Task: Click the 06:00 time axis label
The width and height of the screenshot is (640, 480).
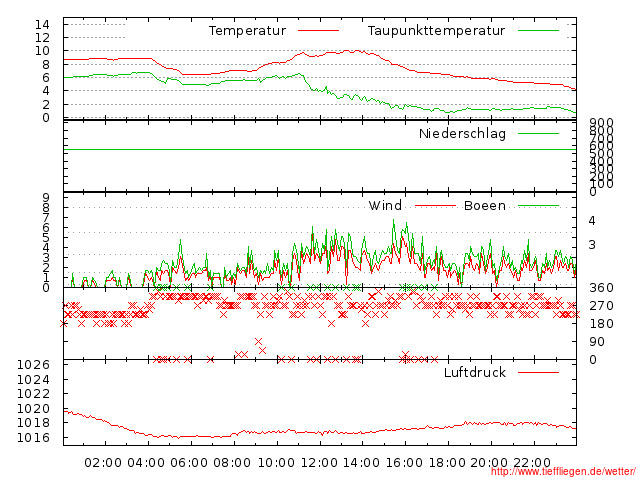Action: 189,463
